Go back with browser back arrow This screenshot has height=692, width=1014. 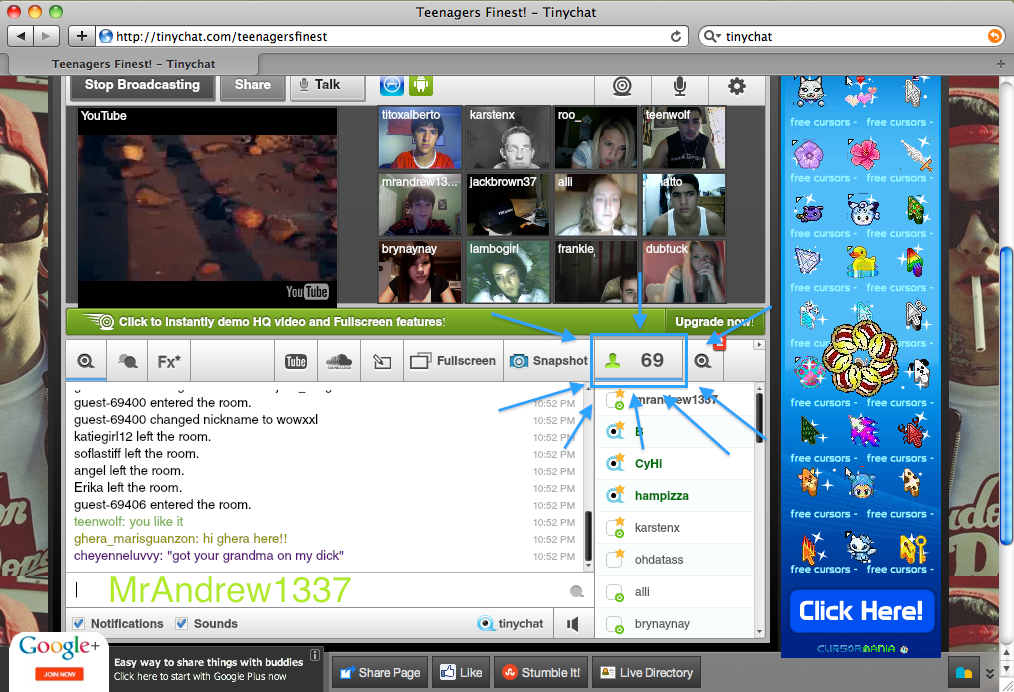click(21, 36)
